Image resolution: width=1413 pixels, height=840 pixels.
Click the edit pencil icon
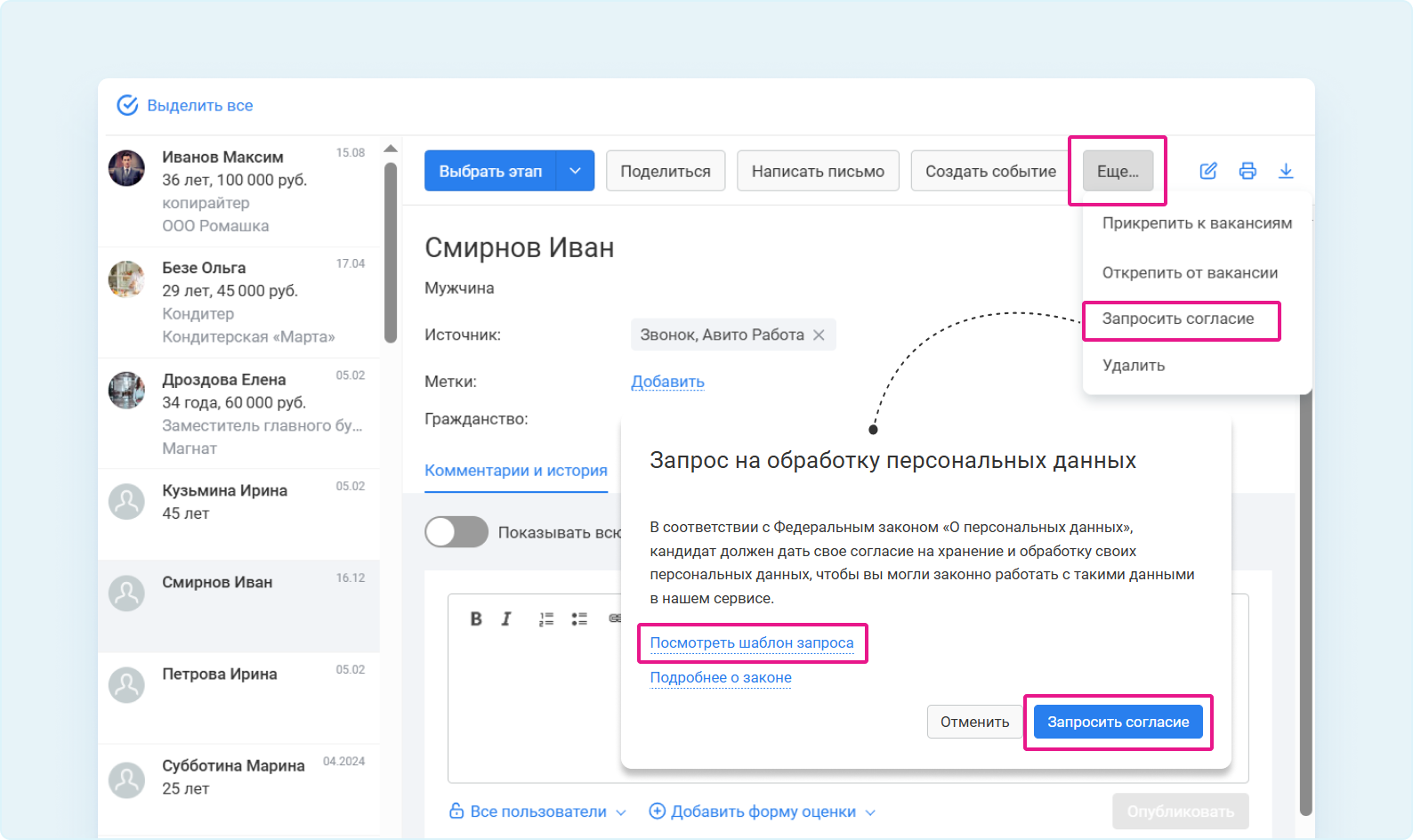tap(1207, 171)
